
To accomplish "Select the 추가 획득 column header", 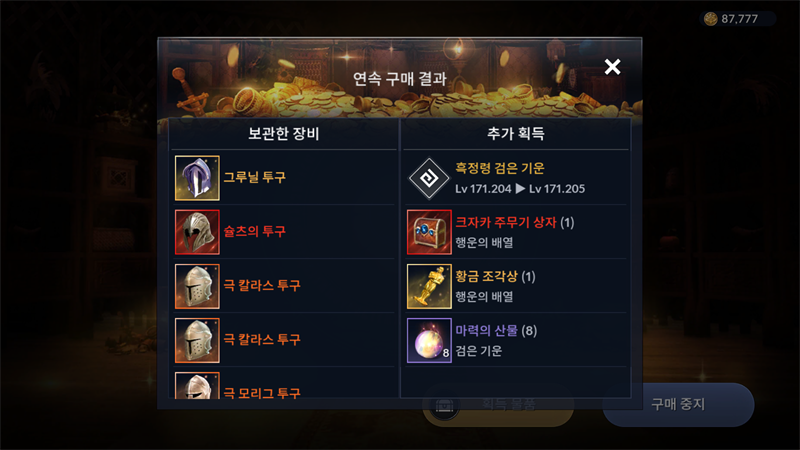I will click(516, 134).
